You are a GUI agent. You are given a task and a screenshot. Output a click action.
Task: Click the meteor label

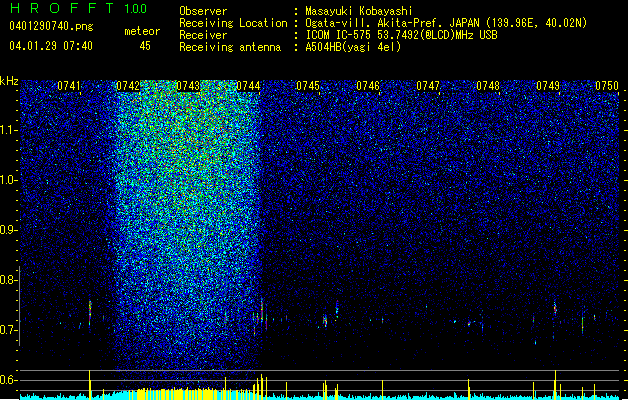(x=142, y=31)
